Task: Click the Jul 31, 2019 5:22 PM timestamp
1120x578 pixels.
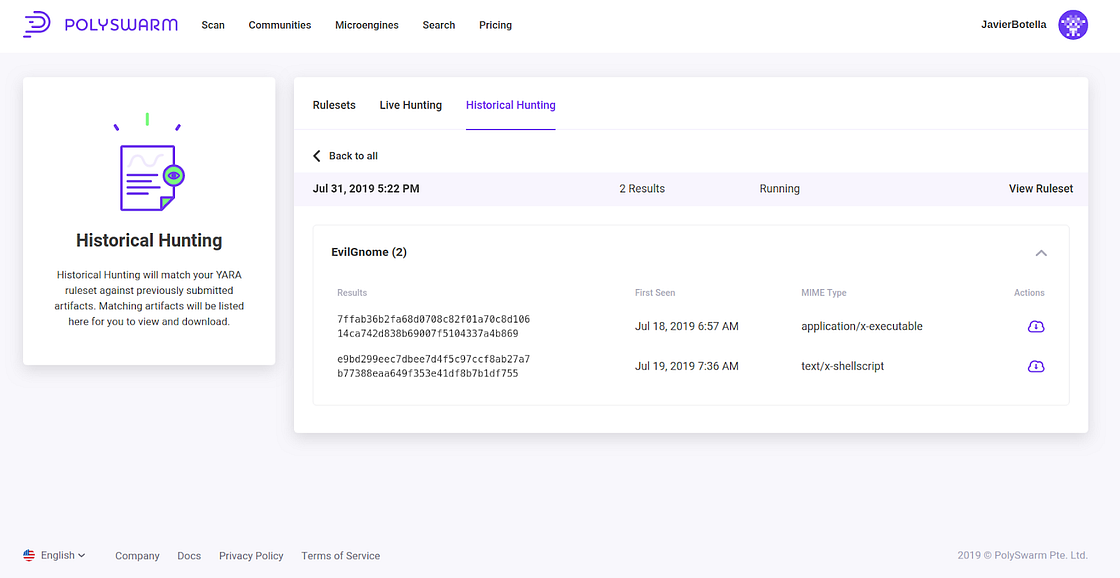Action: coord(366,189)
